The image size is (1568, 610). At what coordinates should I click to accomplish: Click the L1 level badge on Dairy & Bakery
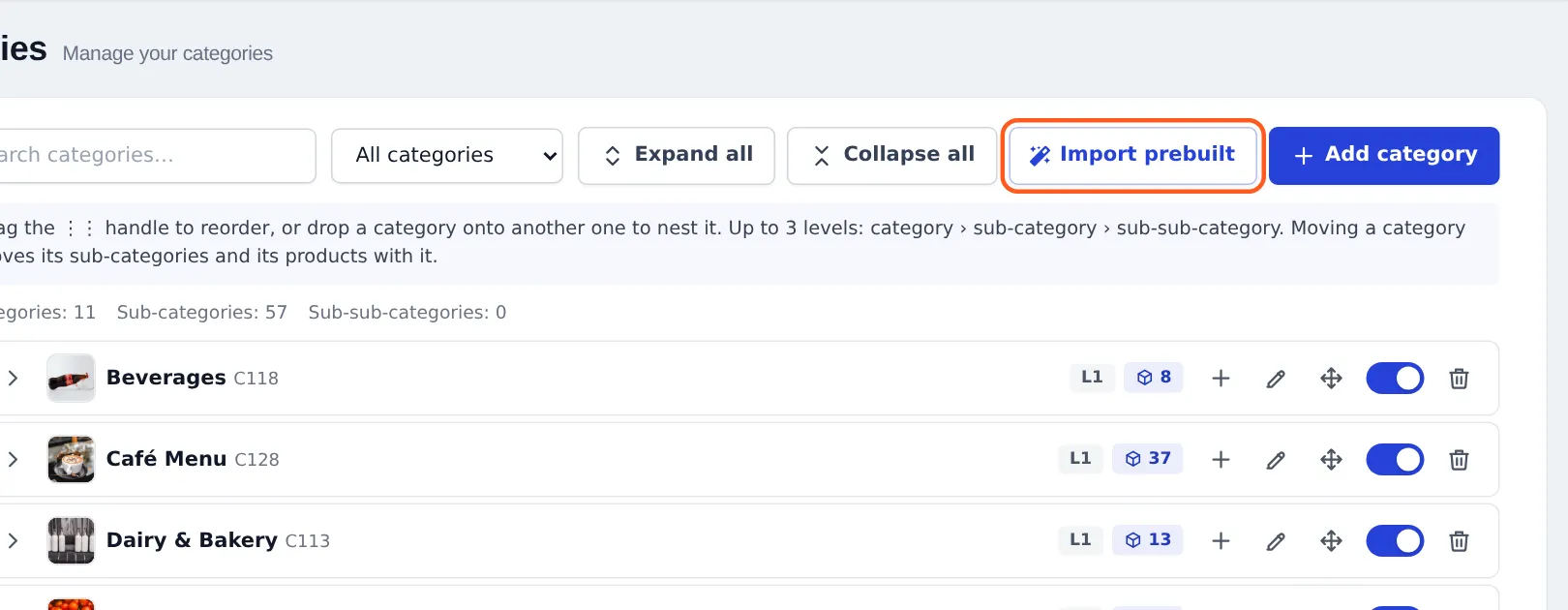coord(1080,540)
